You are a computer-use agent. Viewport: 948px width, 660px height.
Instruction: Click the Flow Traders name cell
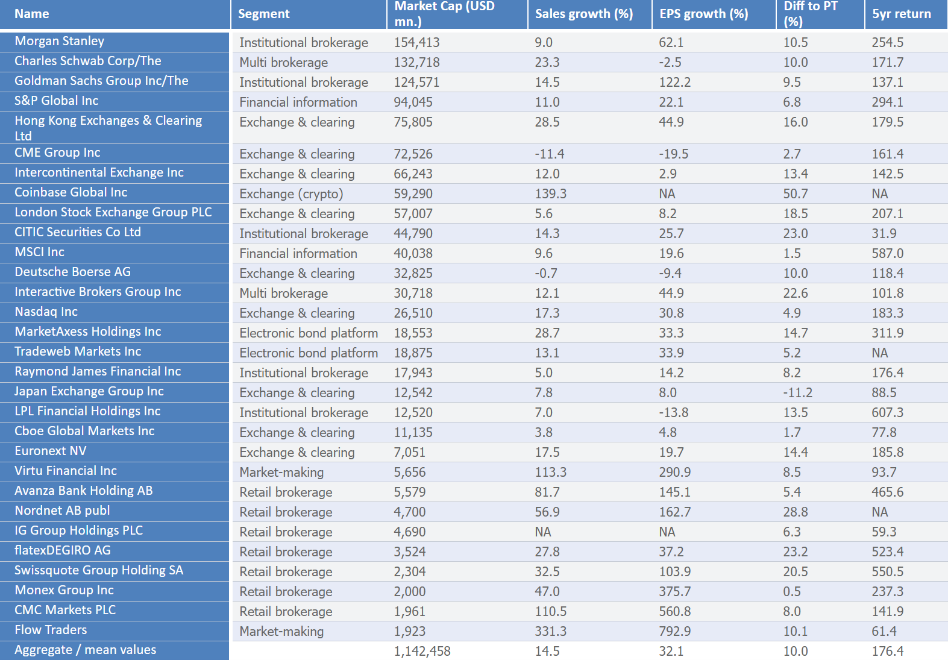(51, 630)
